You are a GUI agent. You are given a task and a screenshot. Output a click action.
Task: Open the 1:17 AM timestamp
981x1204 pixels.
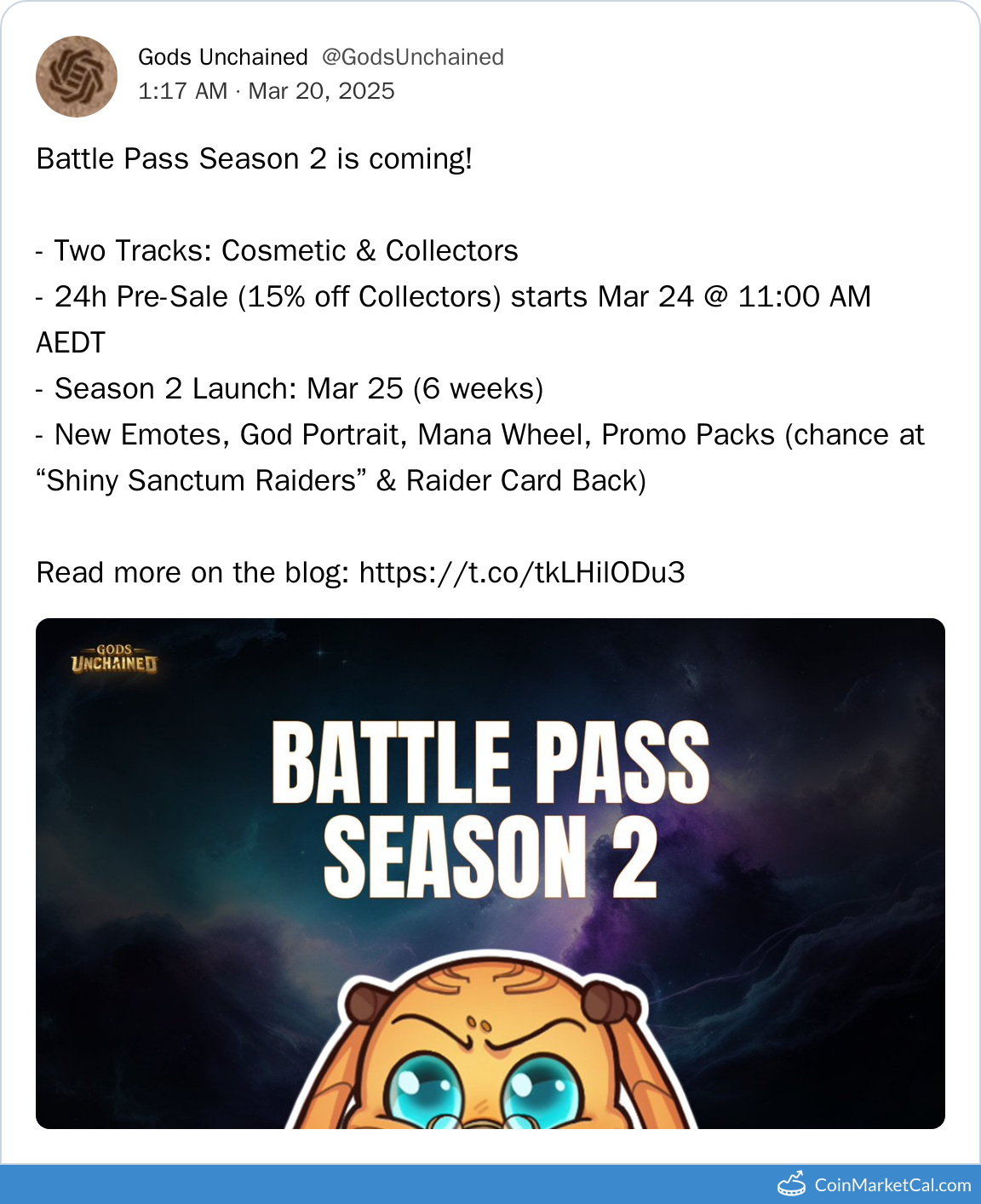click(x=183, y=91)
